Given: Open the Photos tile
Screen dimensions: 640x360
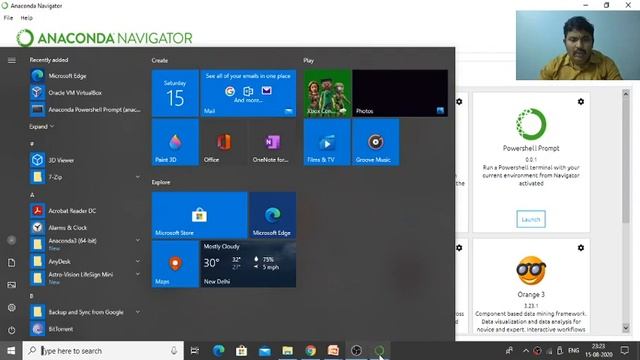Looking at the screenshot, I should point(400,93).
